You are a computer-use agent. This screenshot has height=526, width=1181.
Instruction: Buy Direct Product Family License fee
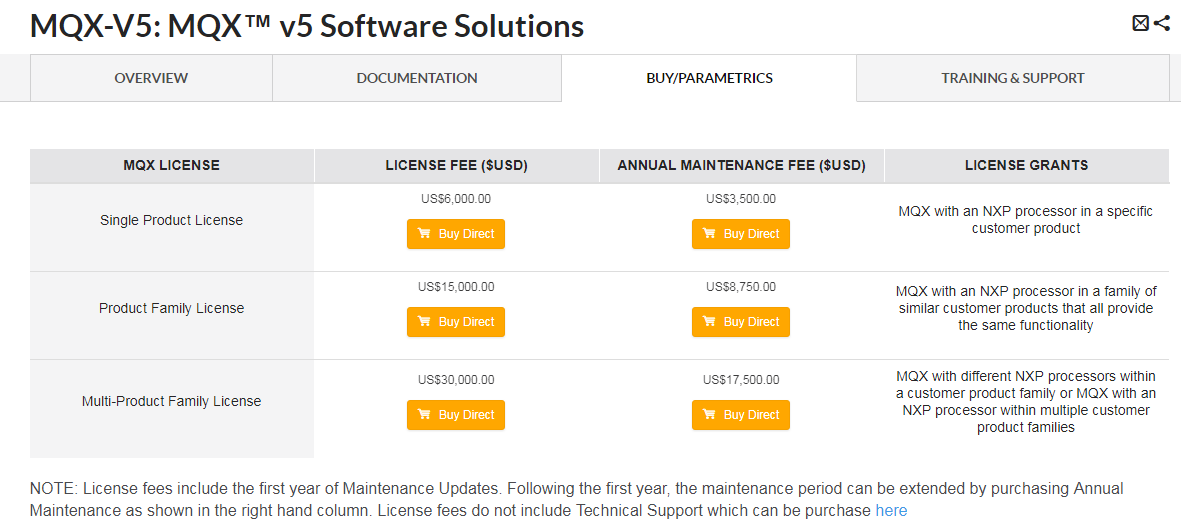456,322
